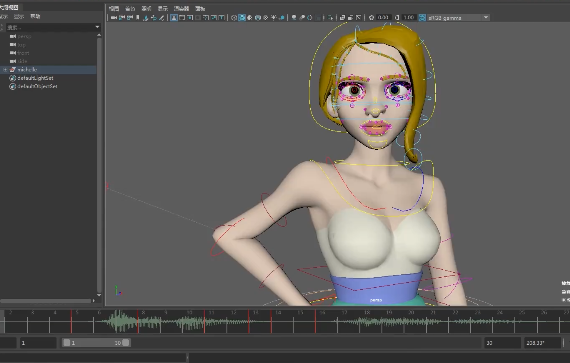Click the red keyframe marker near frame 8
Image resolution: width=570 pixels, height=363 pixels.
[138, 321]
